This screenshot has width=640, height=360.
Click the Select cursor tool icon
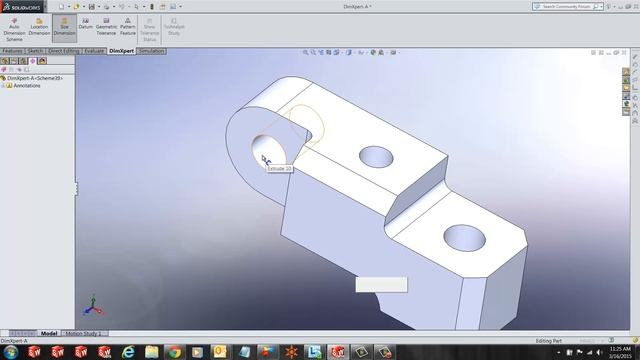click(136, 7)
